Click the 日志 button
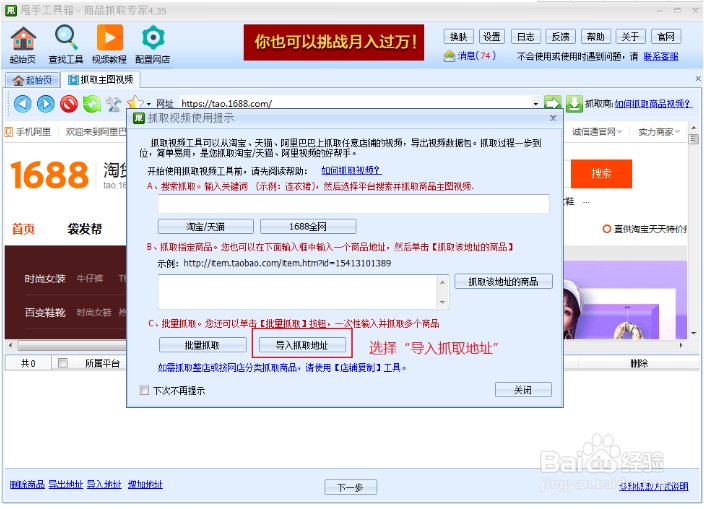This screenshot has height=509, width=704. pyautogui.click(x=525, y=37)
